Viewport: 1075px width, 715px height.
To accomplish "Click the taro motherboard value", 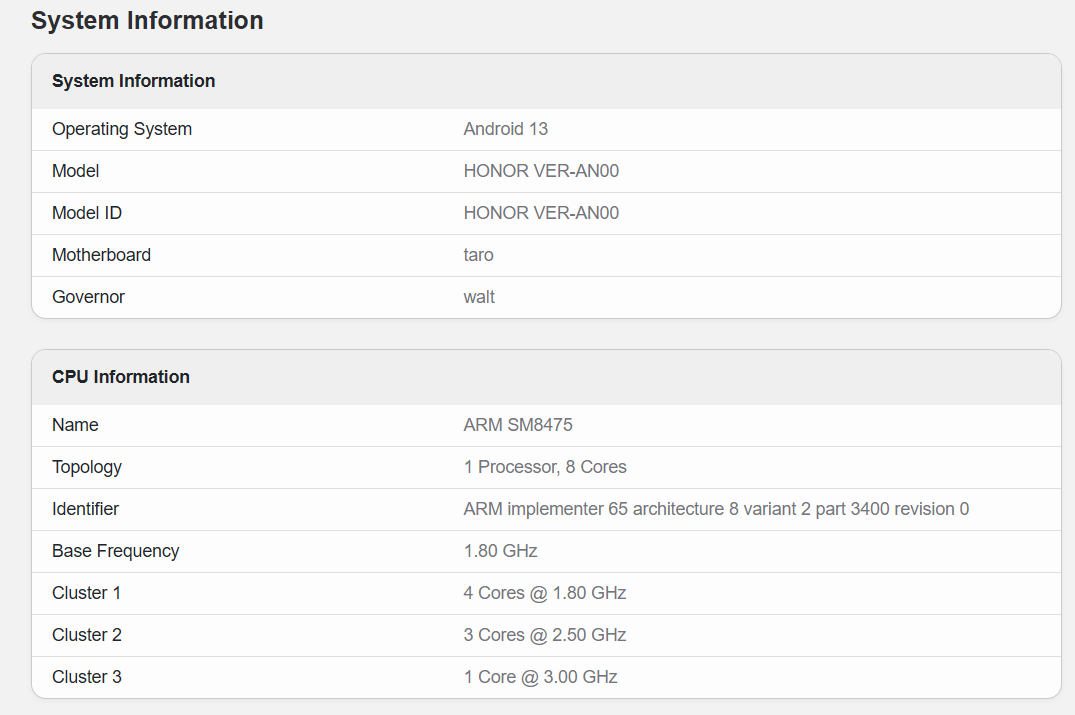I will pyautogui.click(x=478, y=255).
